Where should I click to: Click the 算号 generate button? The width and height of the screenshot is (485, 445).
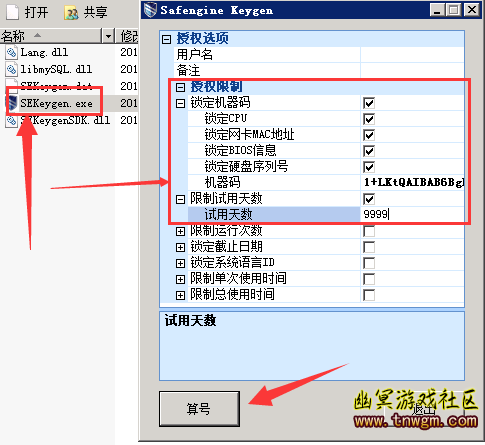point(199,409)
